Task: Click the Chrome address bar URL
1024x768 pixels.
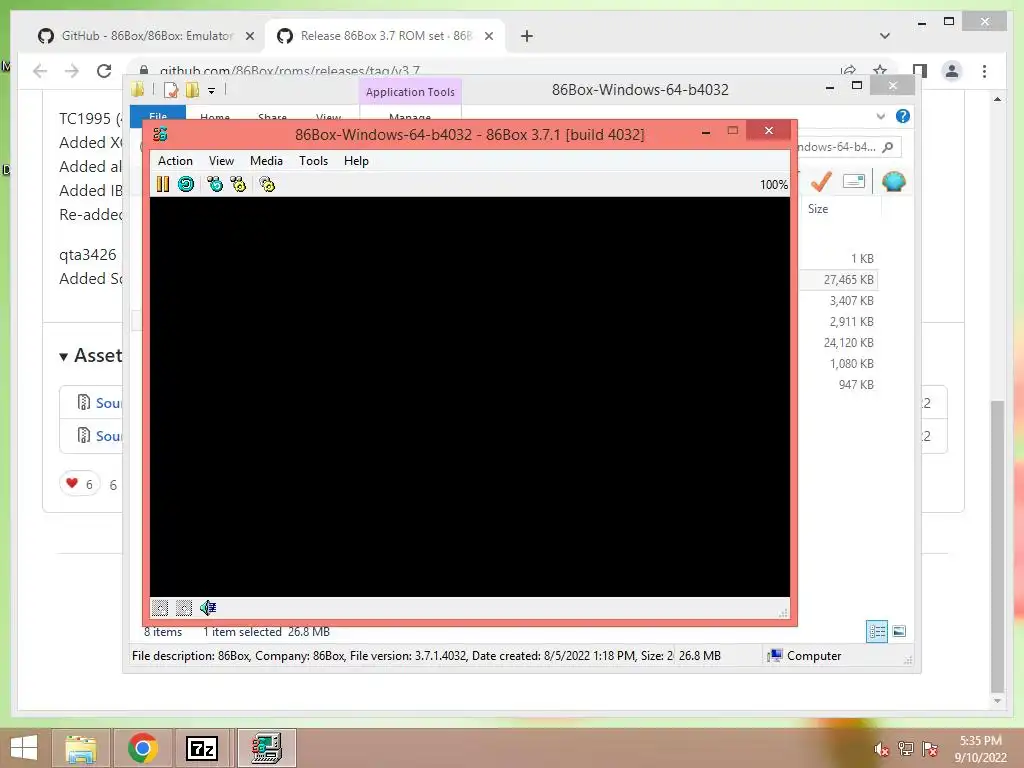Action: [289, 71]
